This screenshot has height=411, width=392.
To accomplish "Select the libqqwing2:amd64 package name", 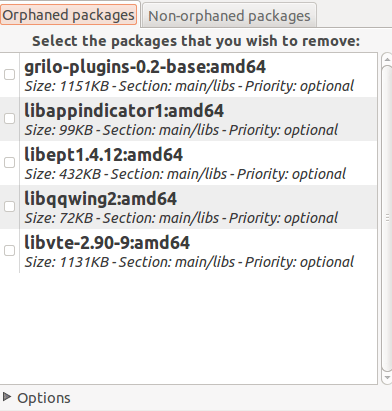I will pos(101,199).
